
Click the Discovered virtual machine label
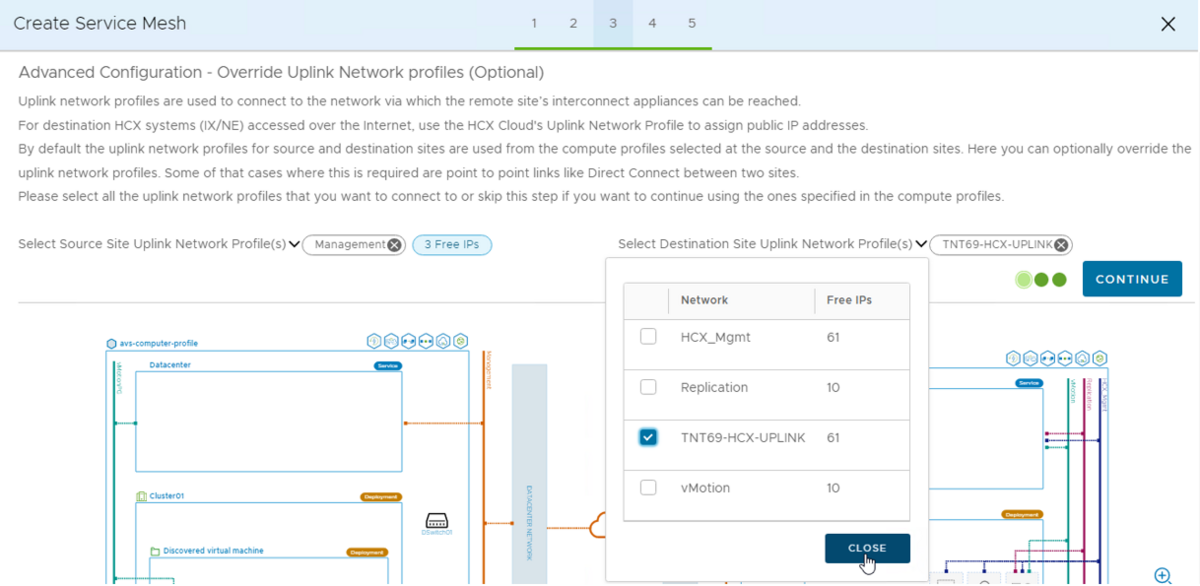click(x=214, y=551)
